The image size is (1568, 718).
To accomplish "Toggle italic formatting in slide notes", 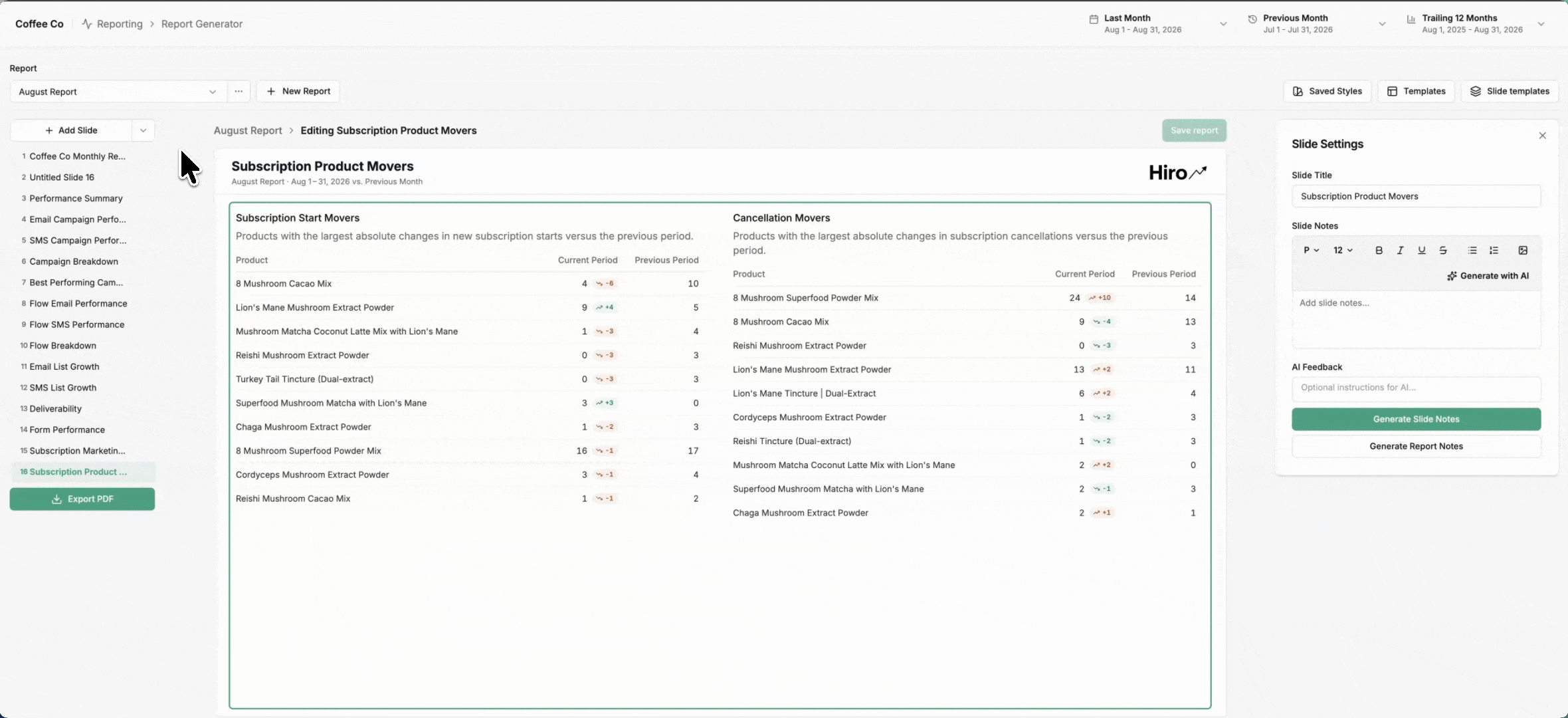I will point(1400,251).
